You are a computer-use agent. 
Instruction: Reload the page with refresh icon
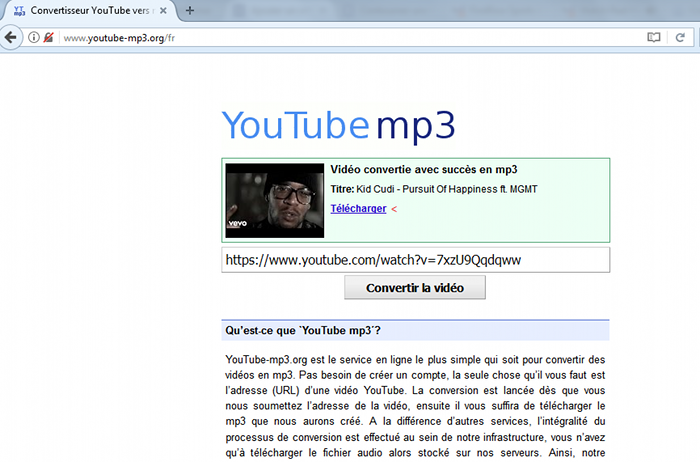point(680,37)
